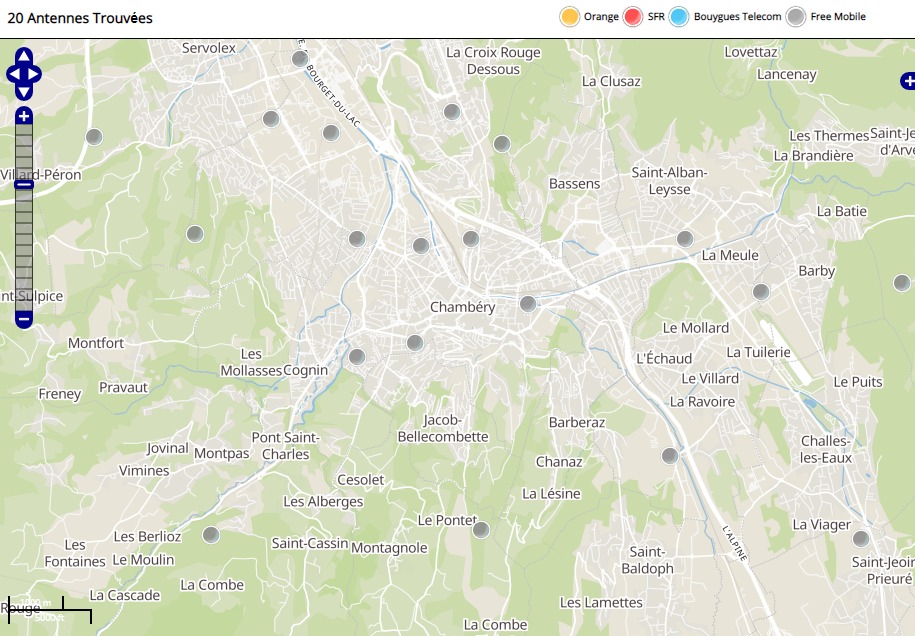Open the antenna marker near La Meule

(685, 239)
